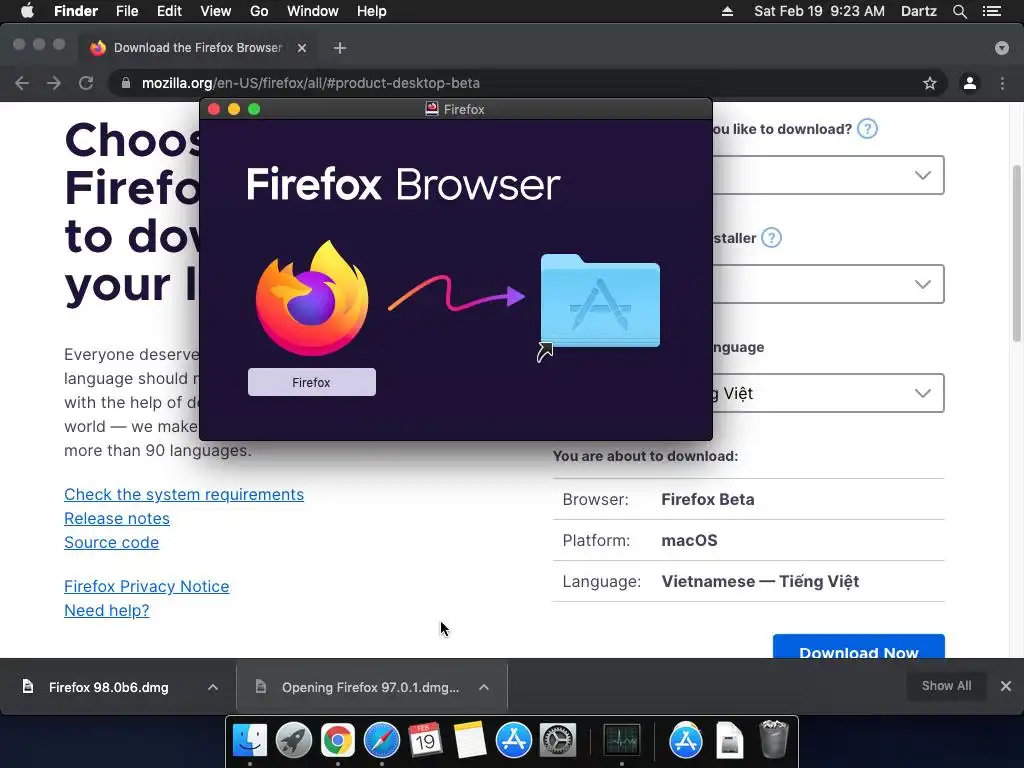Click the eject icon in menu bar
Image resolution: width=1024 pixels, height=768 pixels.
(x=727, y=11)
